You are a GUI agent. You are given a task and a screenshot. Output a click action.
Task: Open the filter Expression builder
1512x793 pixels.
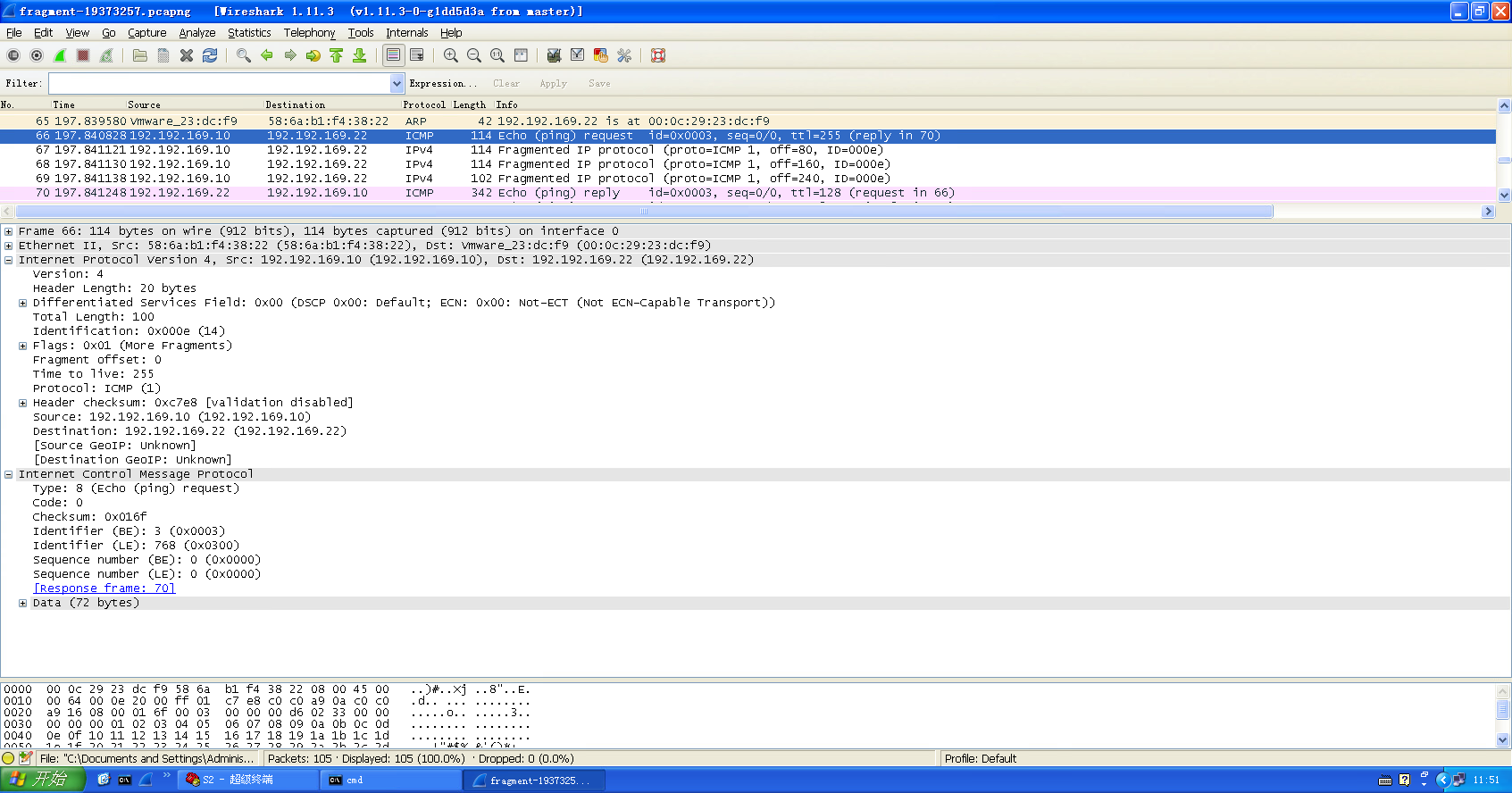tap(443, 83)
